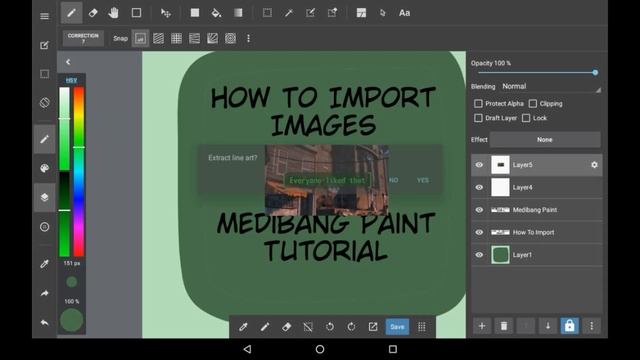Click the small brush size preview dot
Screen dimensions: 640x360
(x=71, y=282)
